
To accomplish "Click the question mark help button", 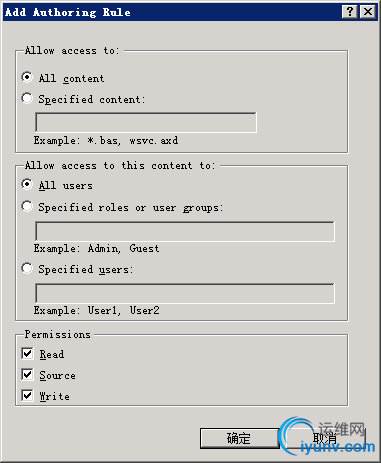I will point(350,12).
